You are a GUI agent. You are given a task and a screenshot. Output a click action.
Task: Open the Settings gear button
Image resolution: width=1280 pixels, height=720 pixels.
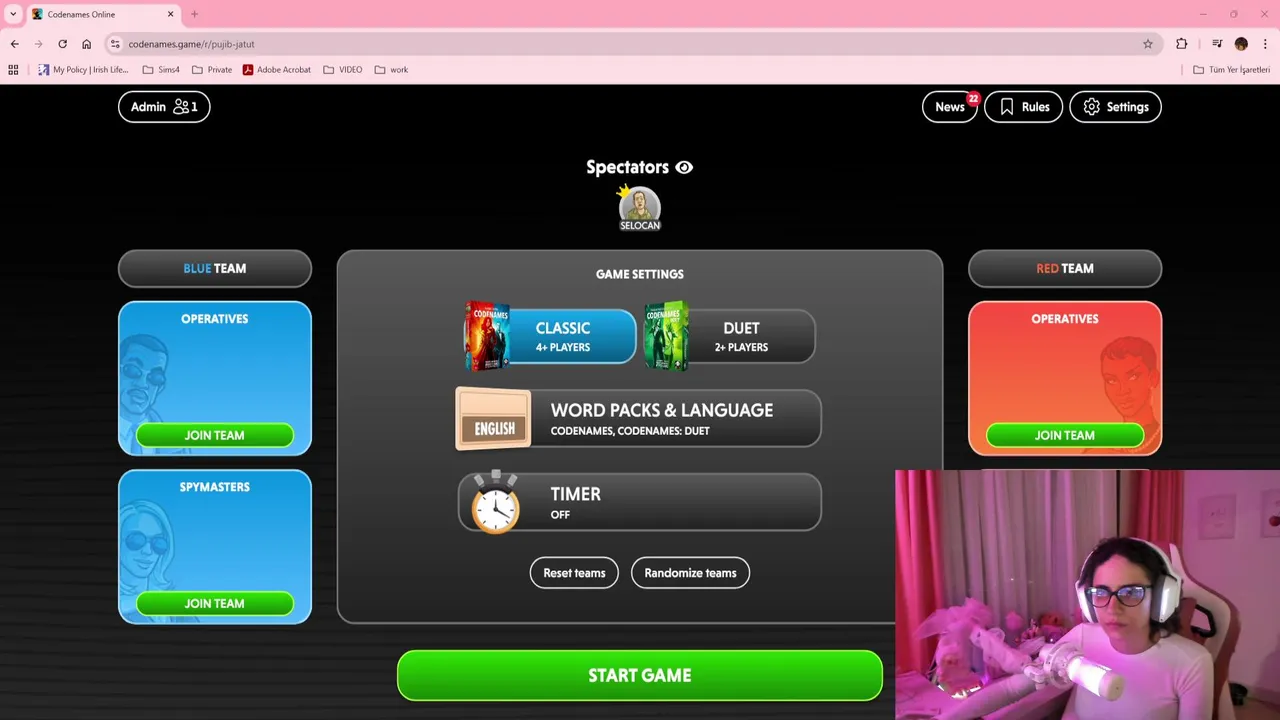point(1115,107)
